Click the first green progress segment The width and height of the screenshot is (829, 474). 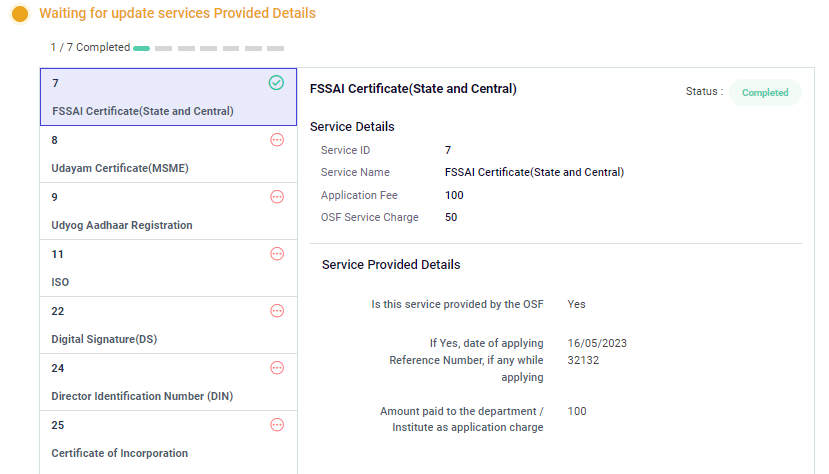[x=141, y=48]
